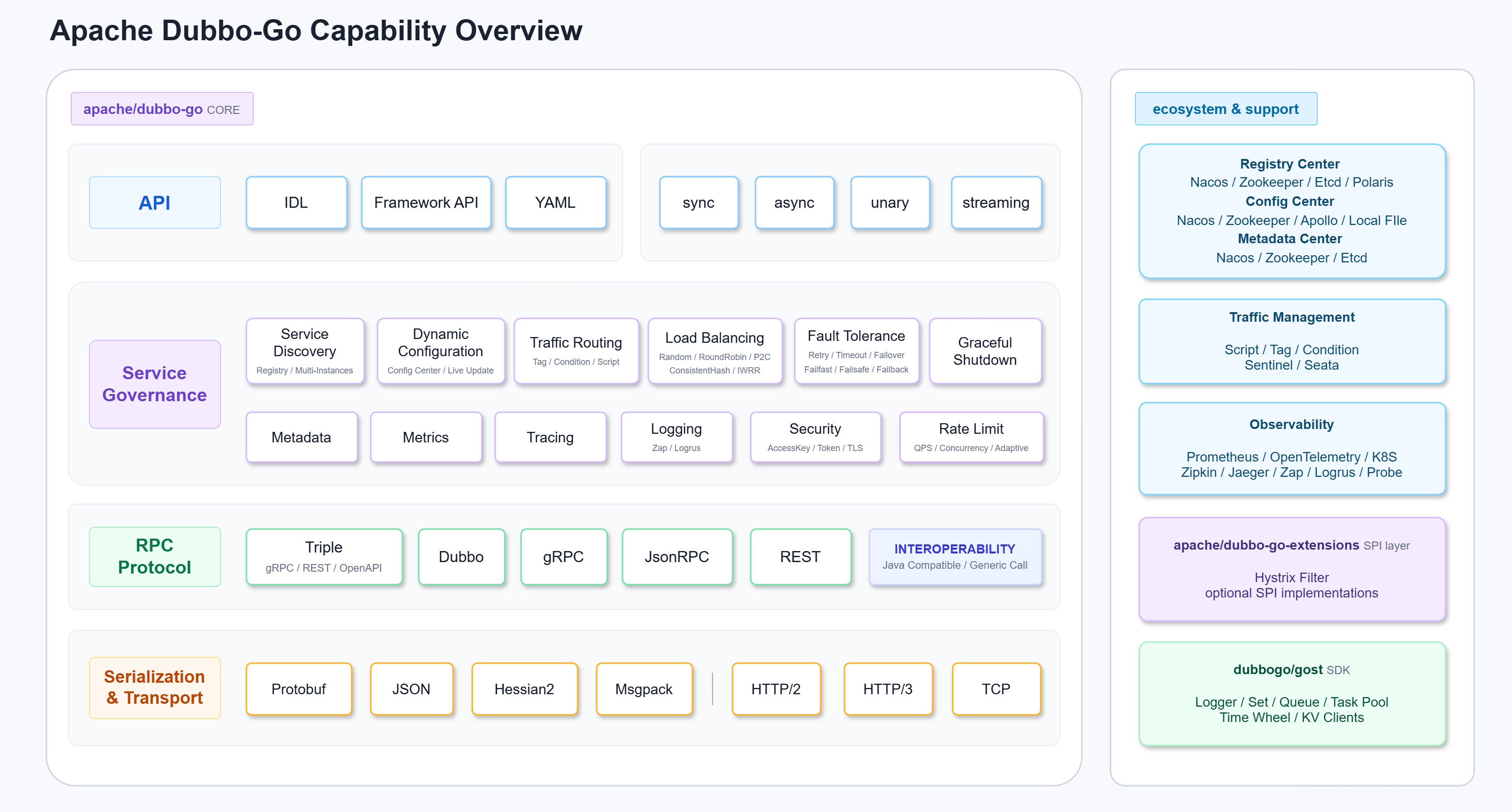This screenshot has width=1512, height=812.
Task: Select the Tracing box
Action: [x=551, y=438]
